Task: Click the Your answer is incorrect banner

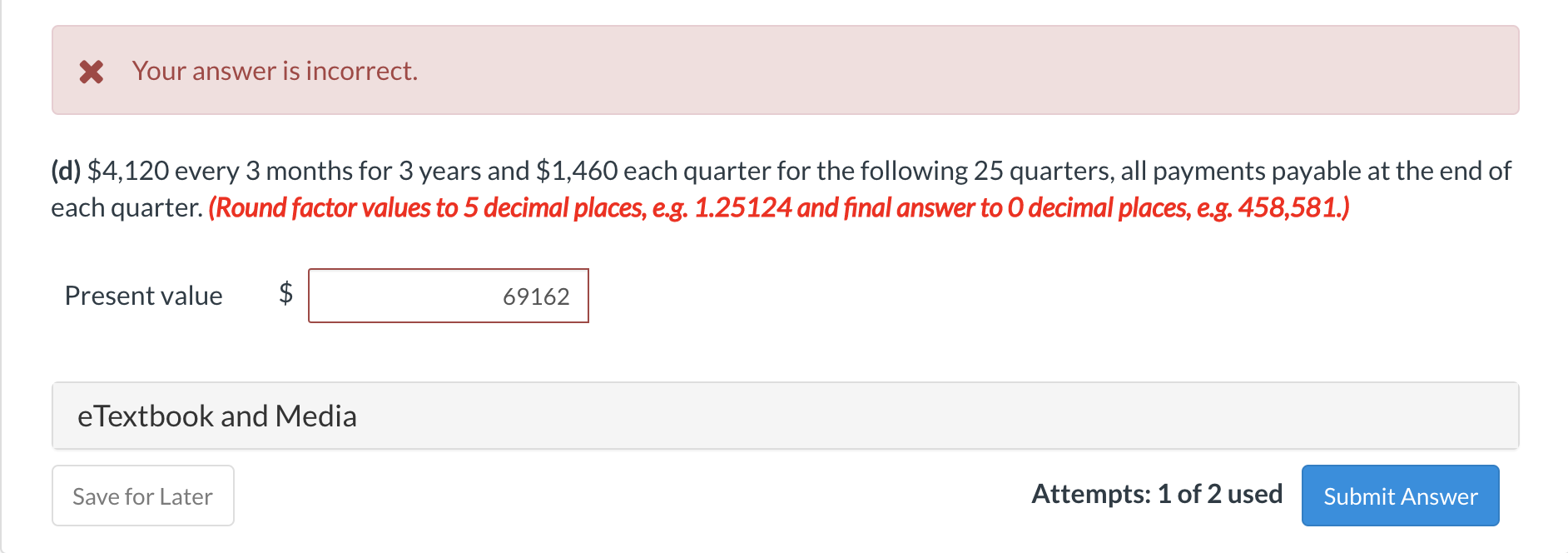Action: [275, 70]
